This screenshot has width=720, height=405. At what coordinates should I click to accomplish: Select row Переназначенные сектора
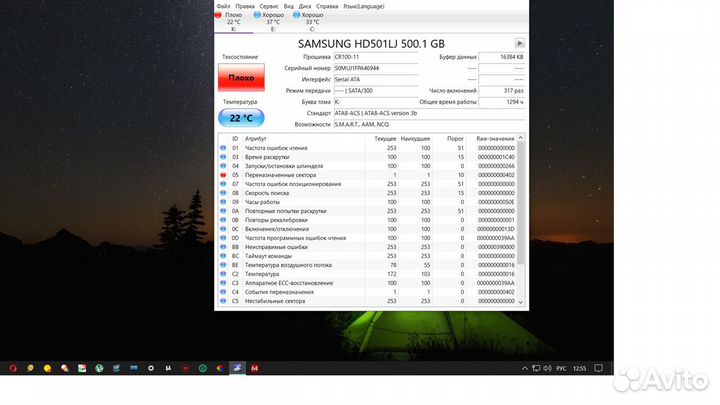coord(368,175)
